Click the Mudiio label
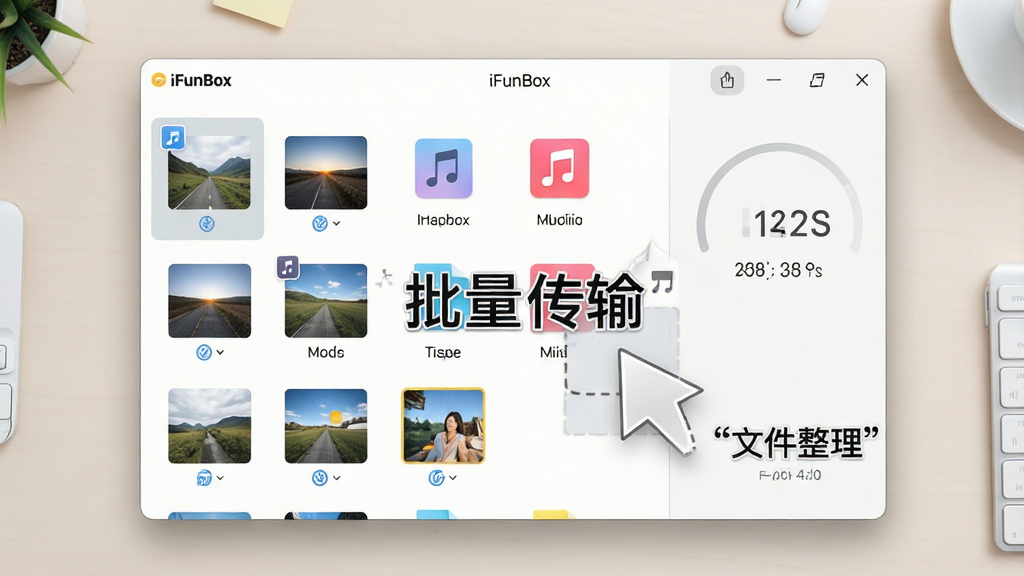The width and height of the screenshot is (1024, 576). coord(560,220)
